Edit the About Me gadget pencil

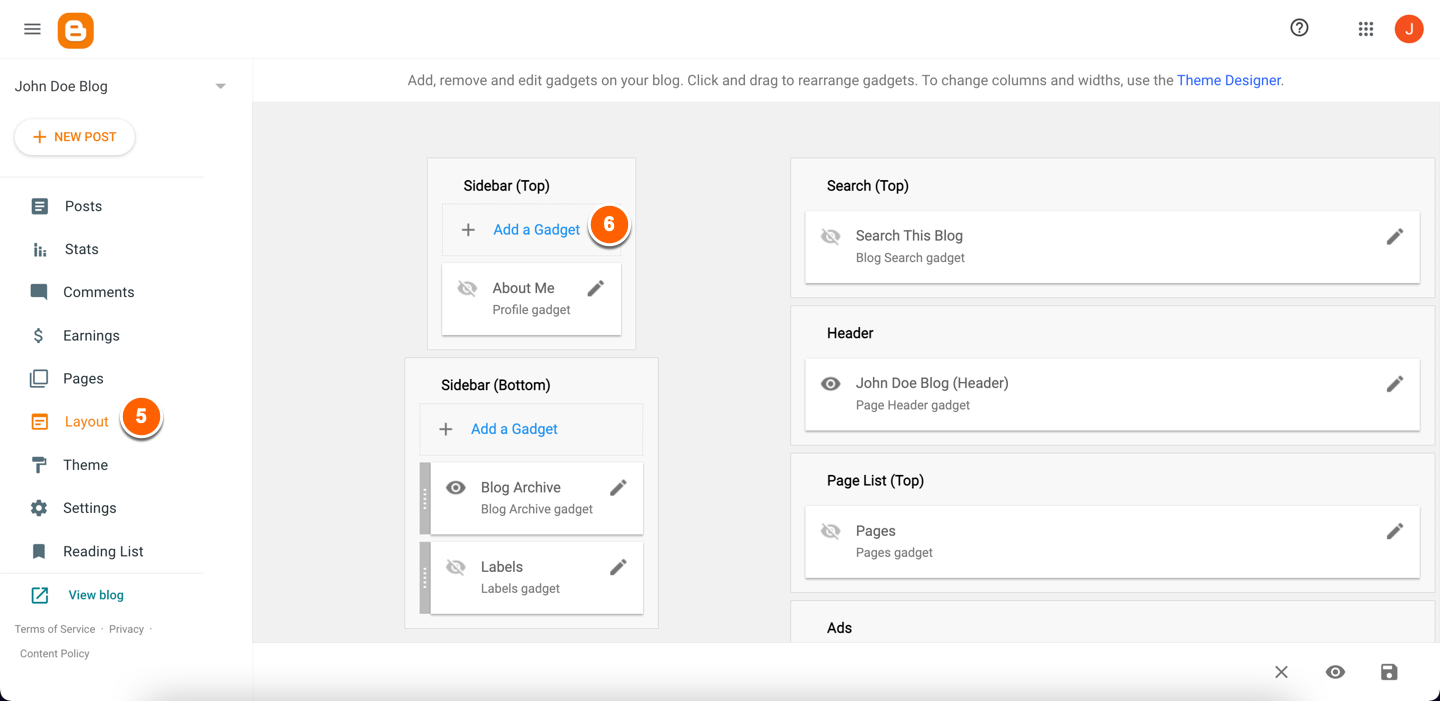coord(596,289)
